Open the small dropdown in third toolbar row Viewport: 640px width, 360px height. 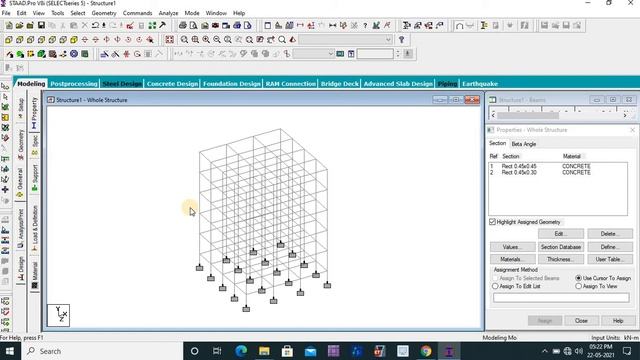(313, 54)
